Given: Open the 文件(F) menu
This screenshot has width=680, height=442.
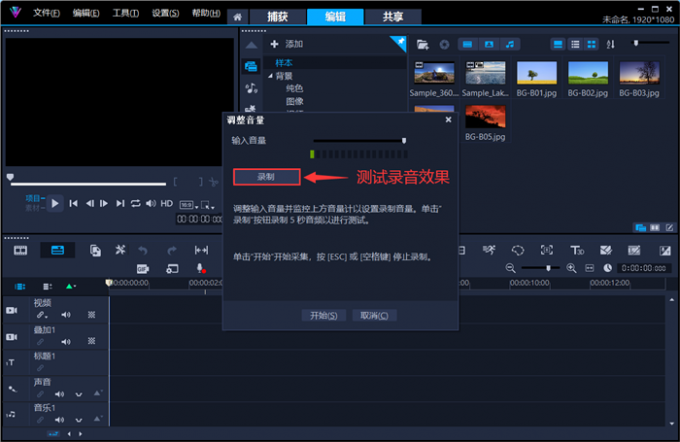Looking at the screenshot, I should click(46, 13).
